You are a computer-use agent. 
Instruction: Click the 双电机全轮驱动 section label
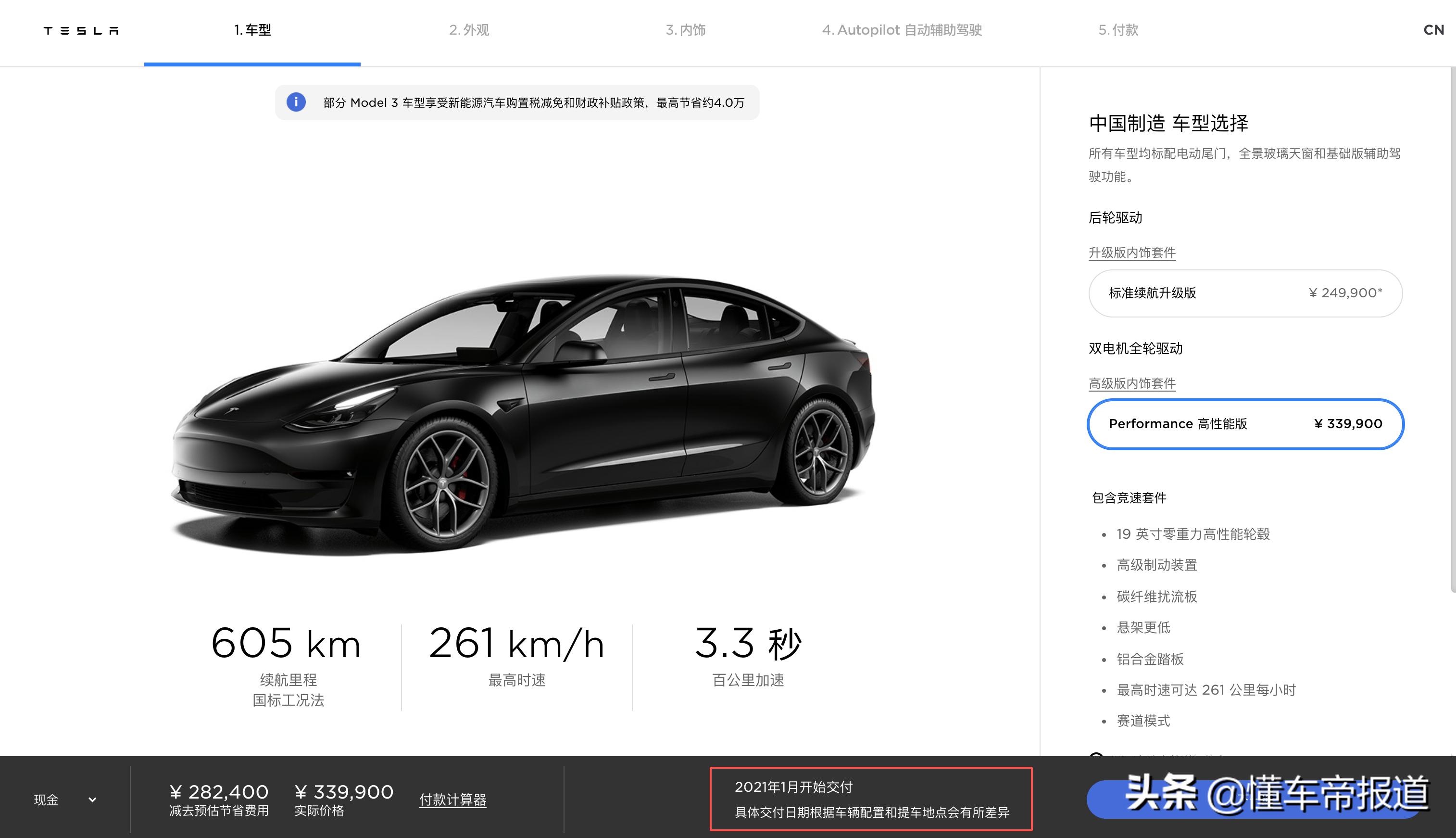tap(1135, 348)
